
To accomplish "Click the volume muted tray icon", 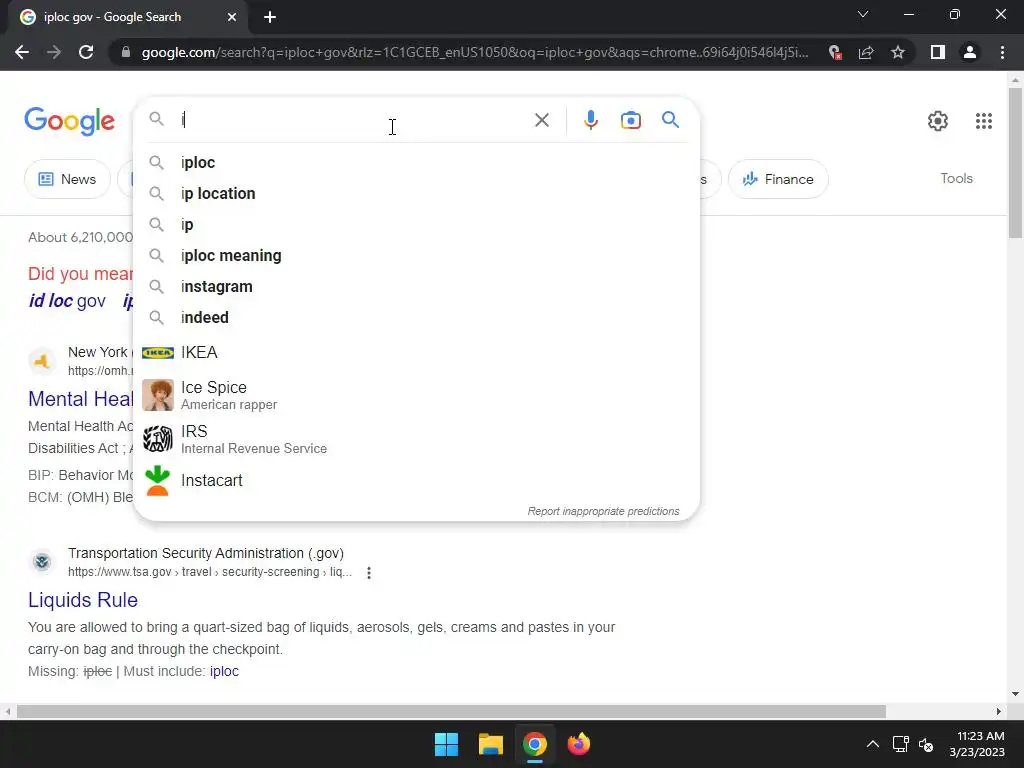I will pyautogui.click(x=925, y=744).
